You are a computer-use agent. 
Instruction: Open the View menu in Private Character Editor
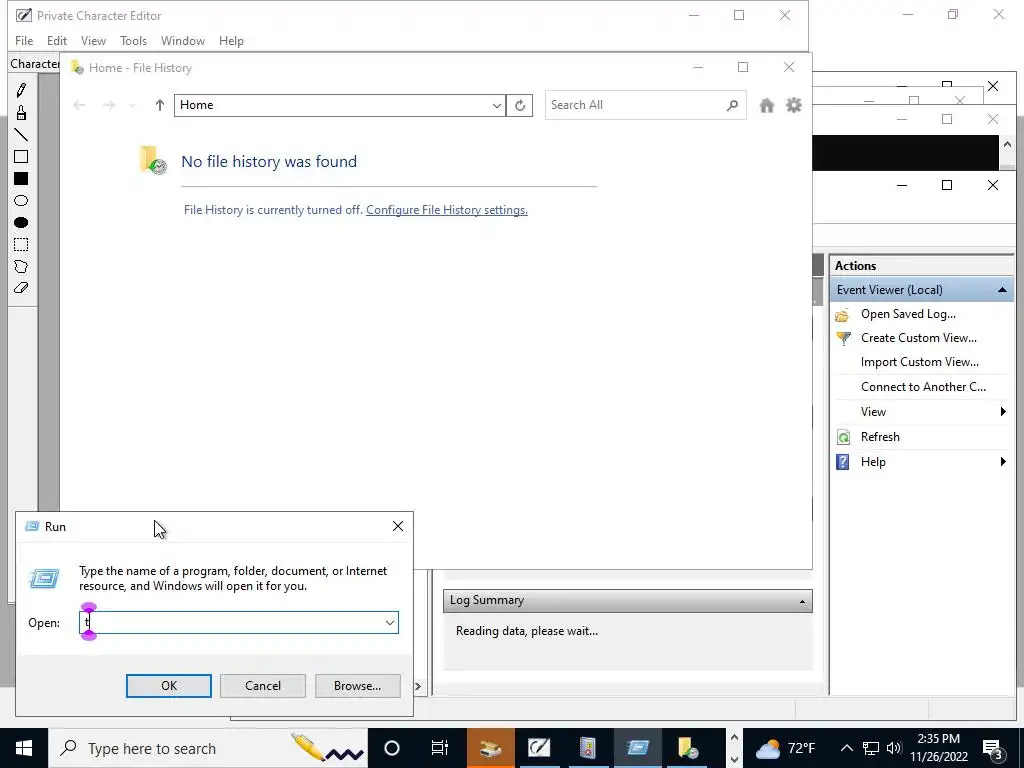(93, 40)
